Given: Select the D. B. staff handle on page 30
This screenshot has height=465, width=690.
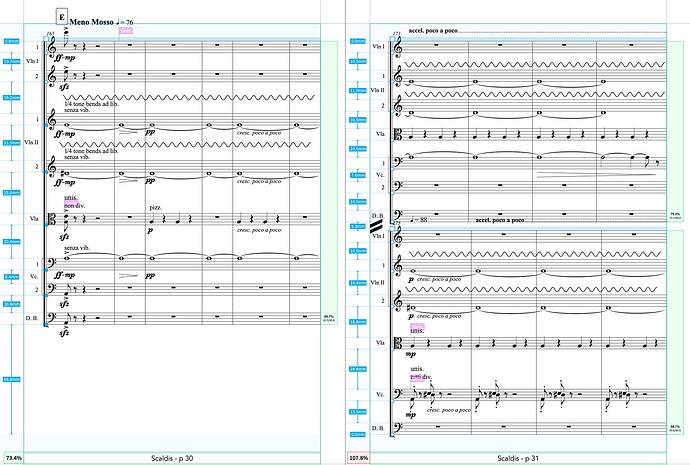Looking at the screenshot, I should (x=46, y=325).
